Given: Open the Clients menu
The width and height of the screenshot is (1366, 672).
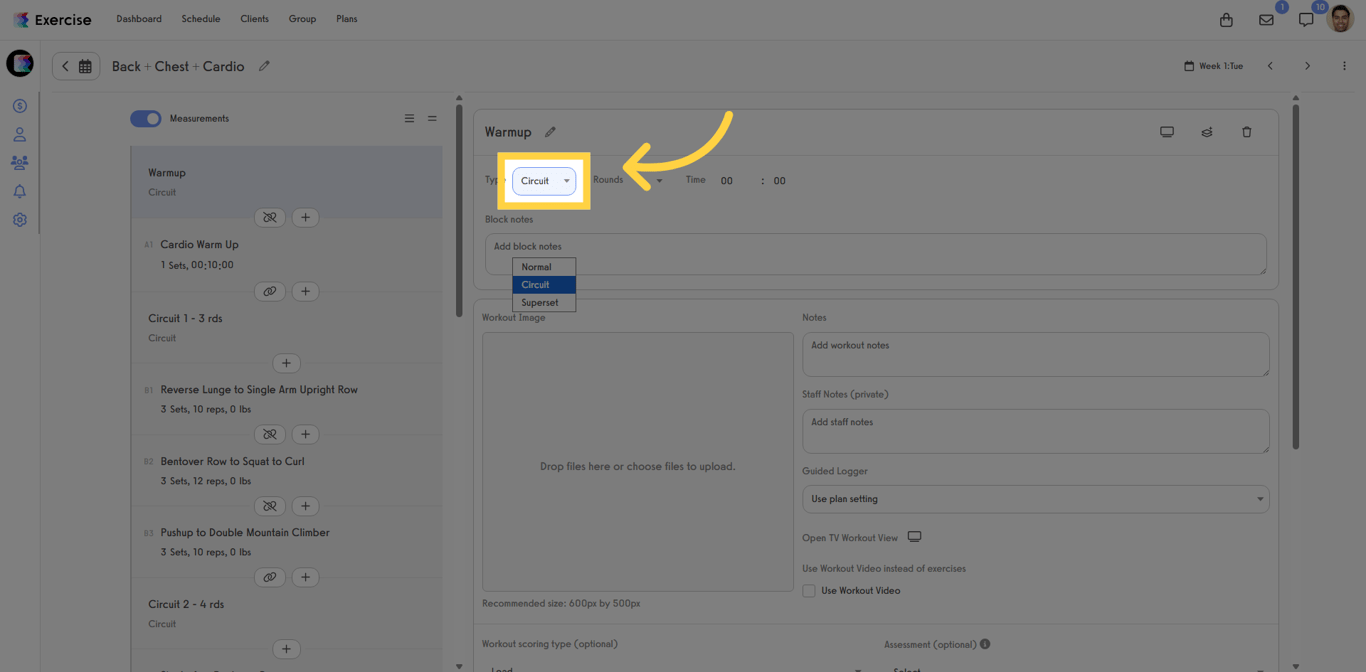Looking at the screenshot, I should (254, 19).
